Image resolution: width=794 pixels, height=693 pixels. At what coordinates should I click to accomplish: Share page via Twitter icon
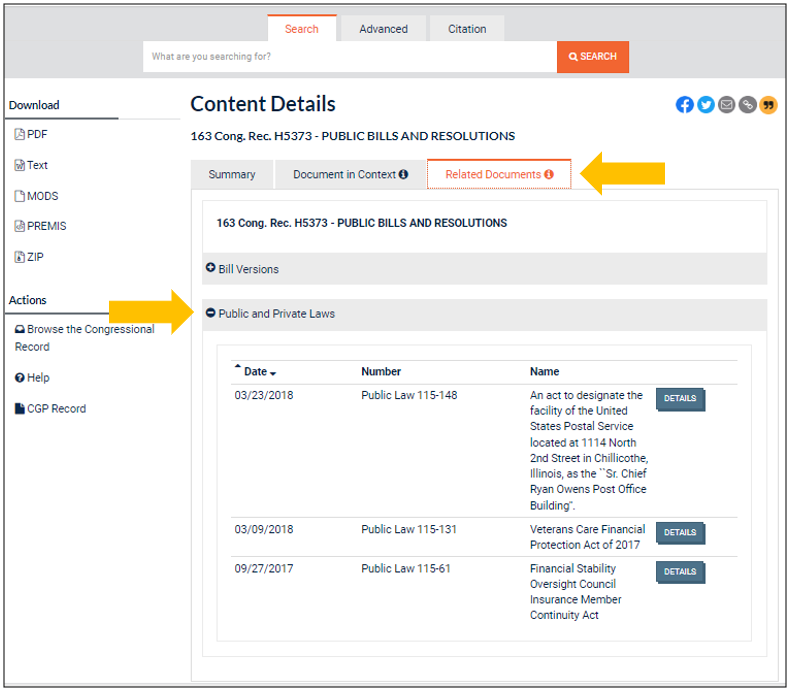tap(705, 105)
